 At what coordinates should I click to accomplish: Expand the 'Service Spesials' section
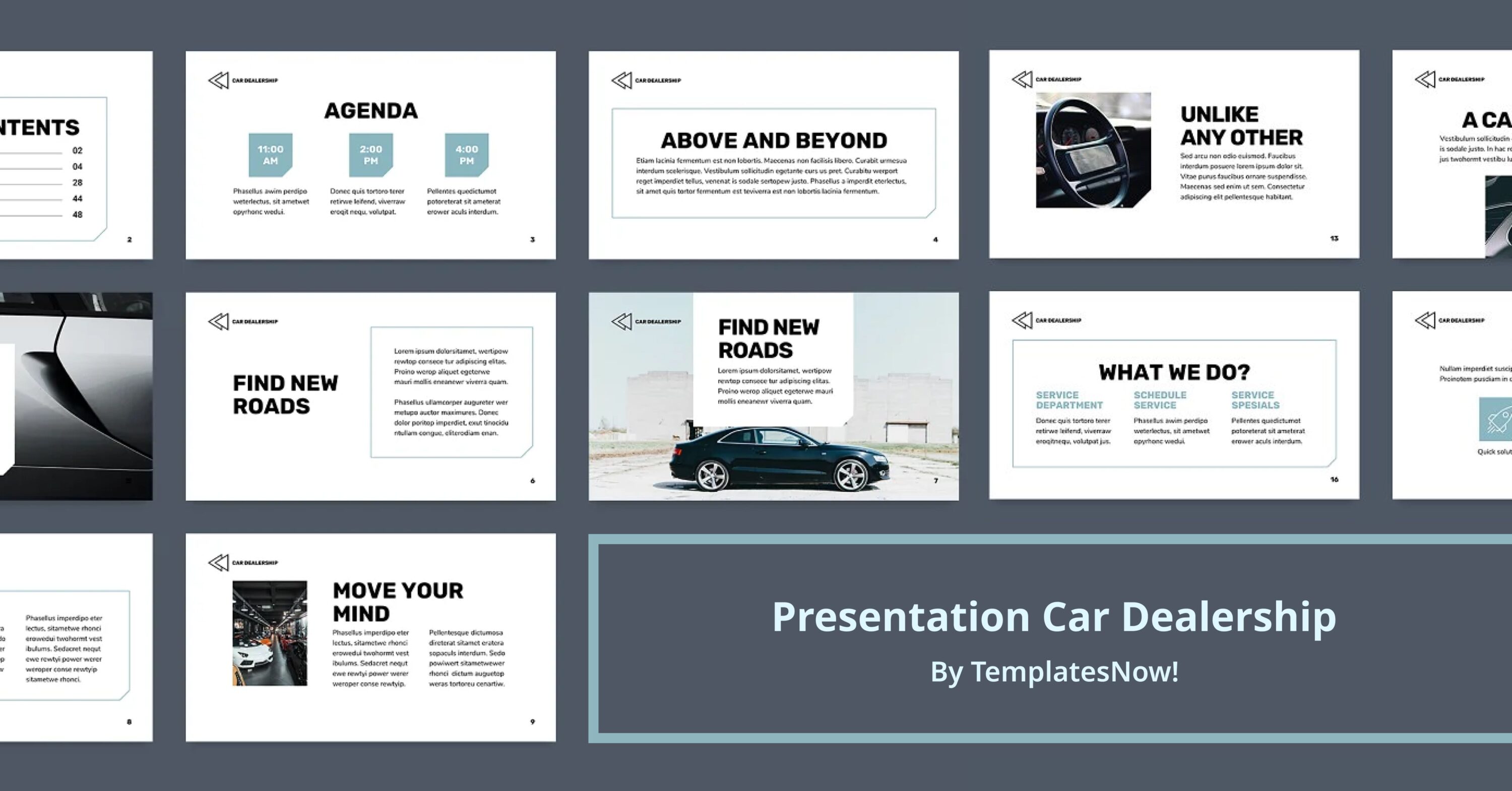[x=1256, y=400]
